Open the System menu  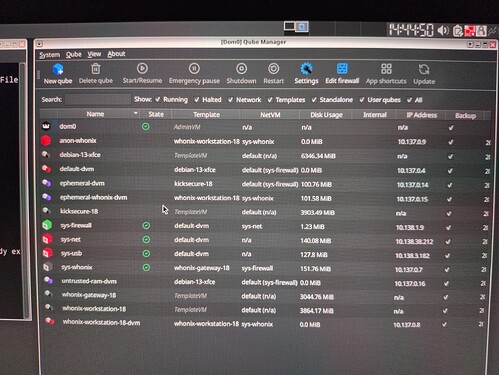pyautogui.click(x=50, y=55)
